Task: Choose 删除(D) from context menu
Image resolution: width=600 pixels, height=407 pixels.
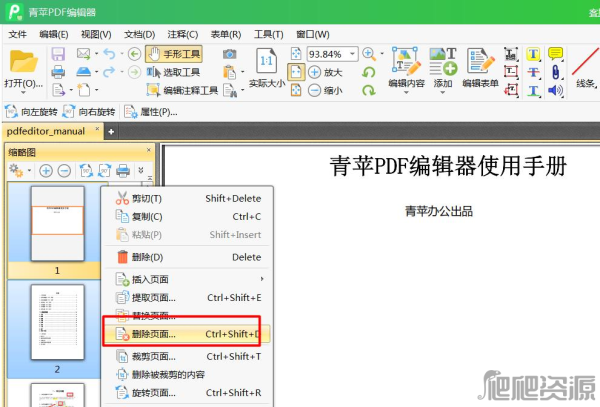Action: (x=188, y=257)
